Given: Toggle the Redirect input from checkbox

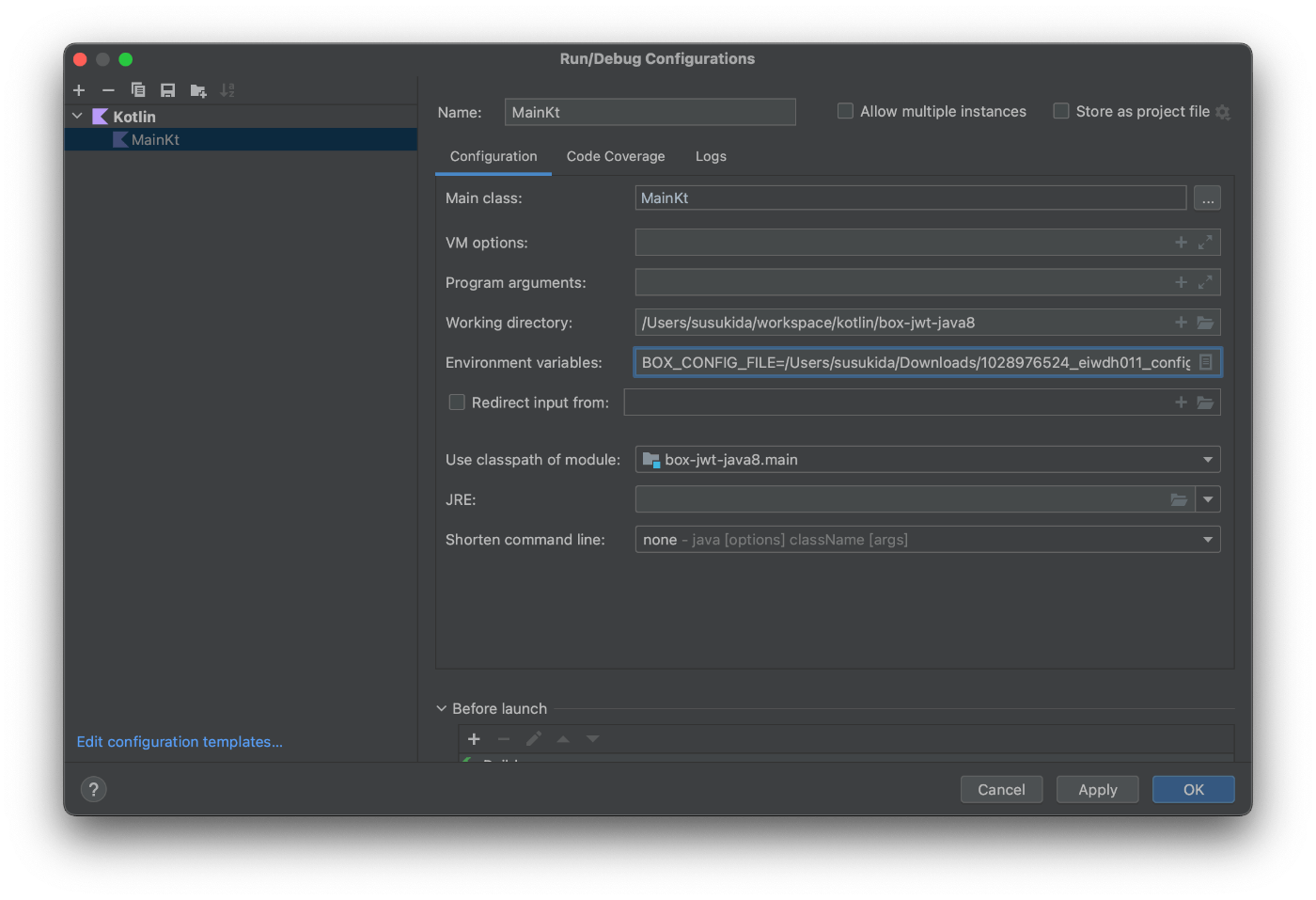Looking at the screenshot, I should click(x=457, y=403).
